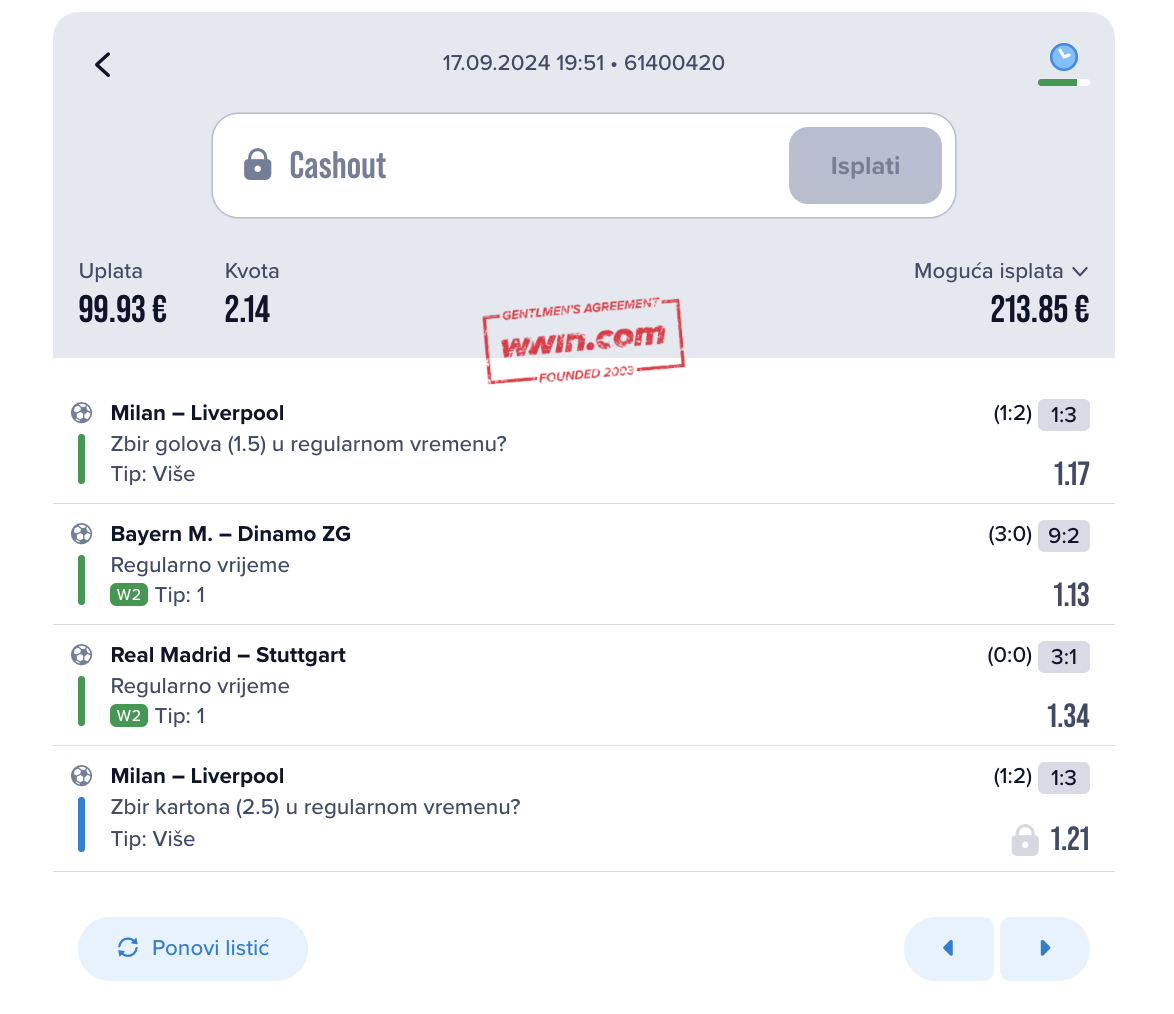
Task: Click the refresh icon in Ponovi listić
Action: pyautogui.click(x=128, y=947)
